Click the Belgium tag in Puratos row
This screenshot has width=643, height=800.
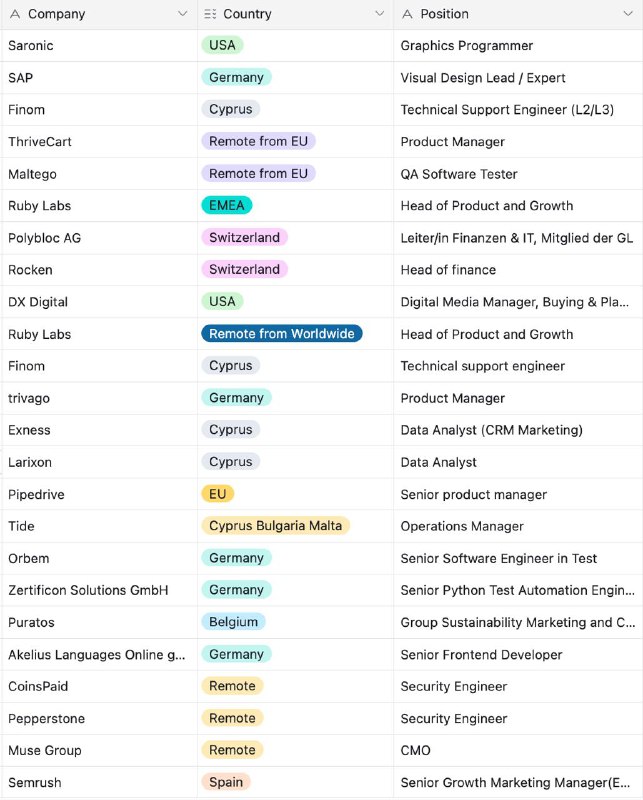click(x=233, y=621)
